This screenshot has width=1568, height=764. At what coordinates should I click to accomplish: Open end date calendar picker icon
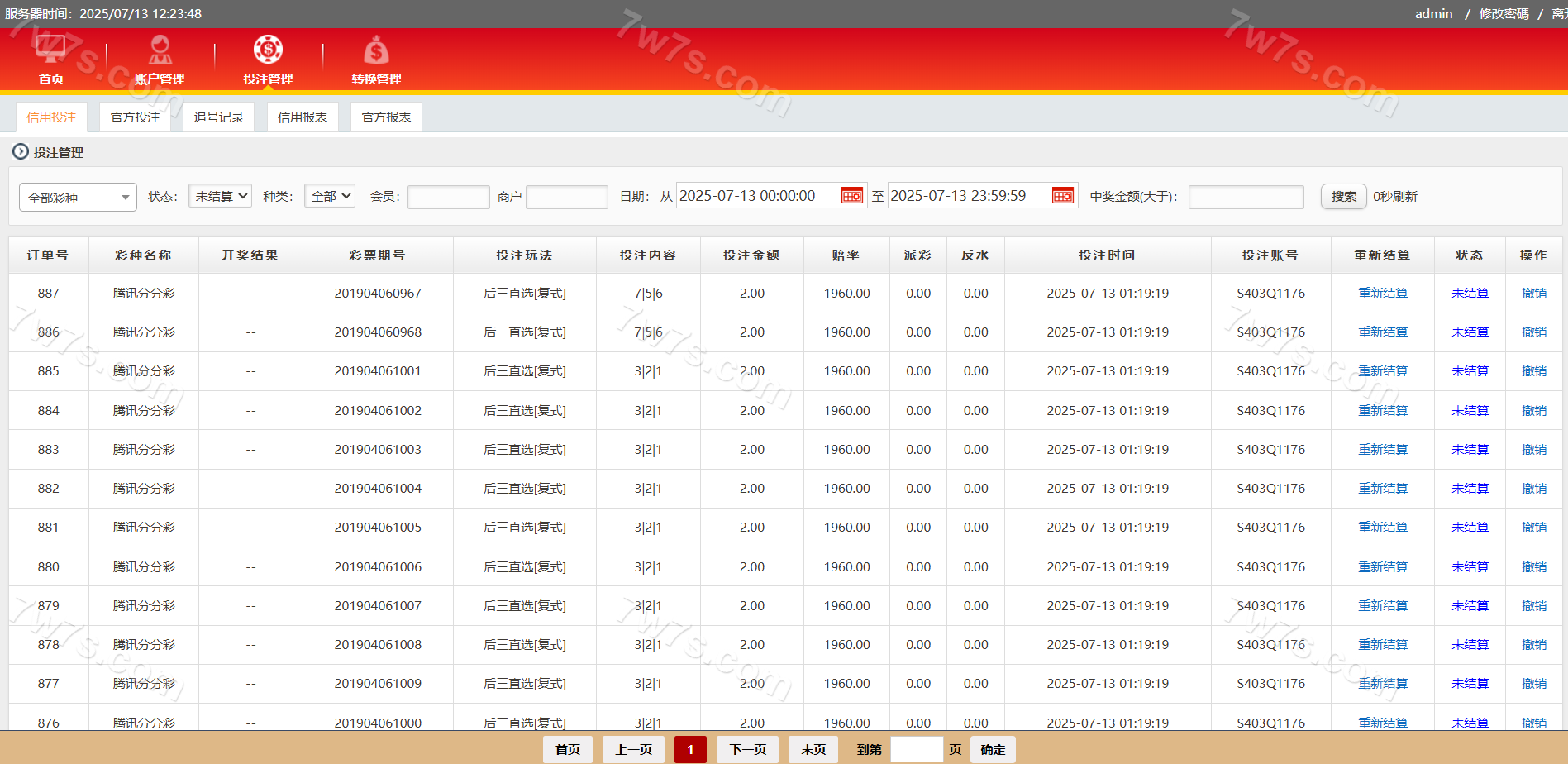(1062, 196)
